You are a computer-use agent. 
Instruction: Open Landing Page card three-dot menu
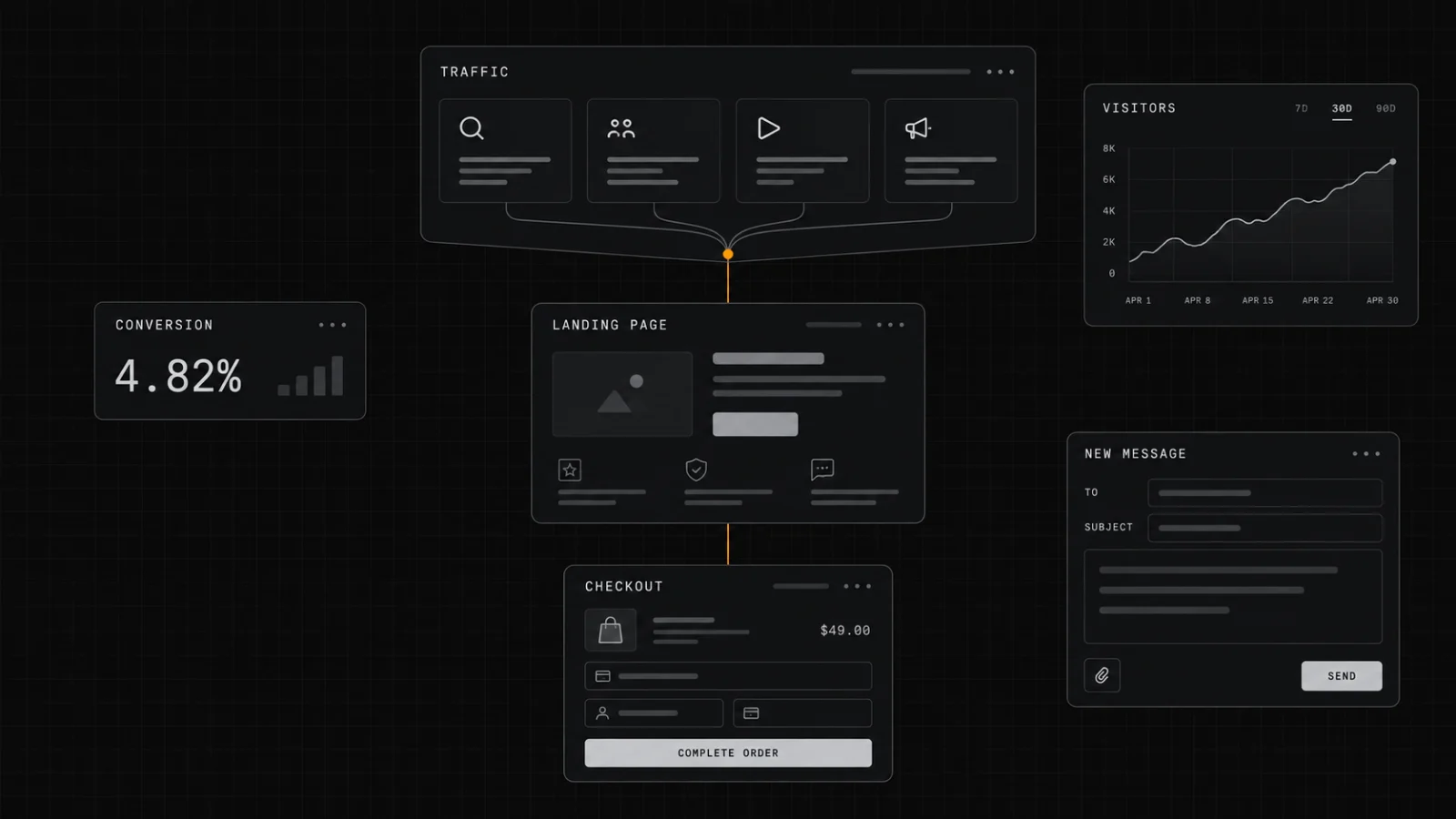(x=890, y=325)
